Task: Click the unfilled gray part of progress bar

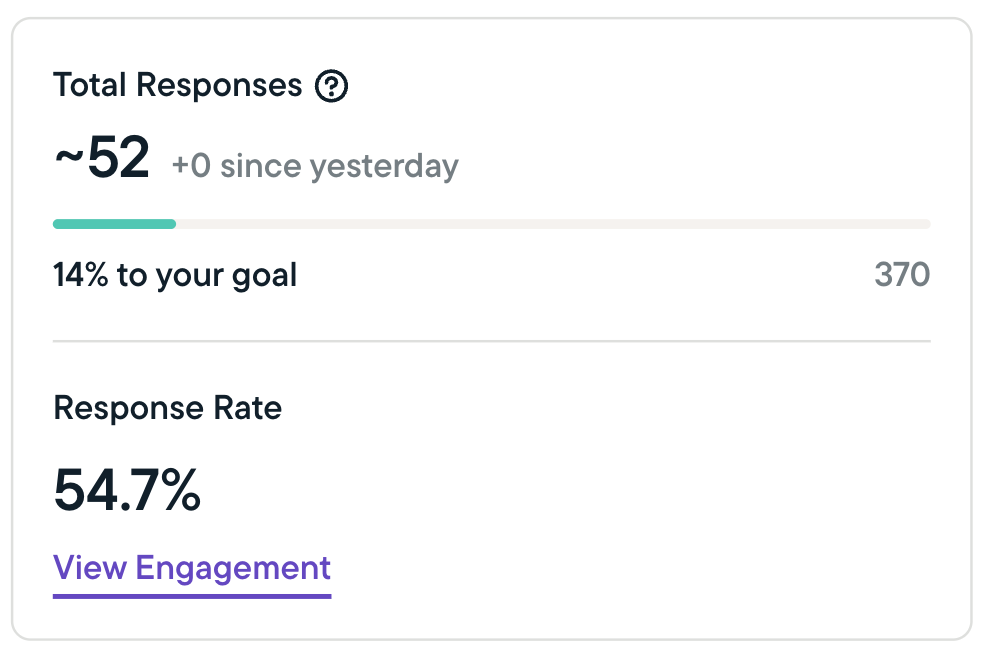Action: pos(552,224)
